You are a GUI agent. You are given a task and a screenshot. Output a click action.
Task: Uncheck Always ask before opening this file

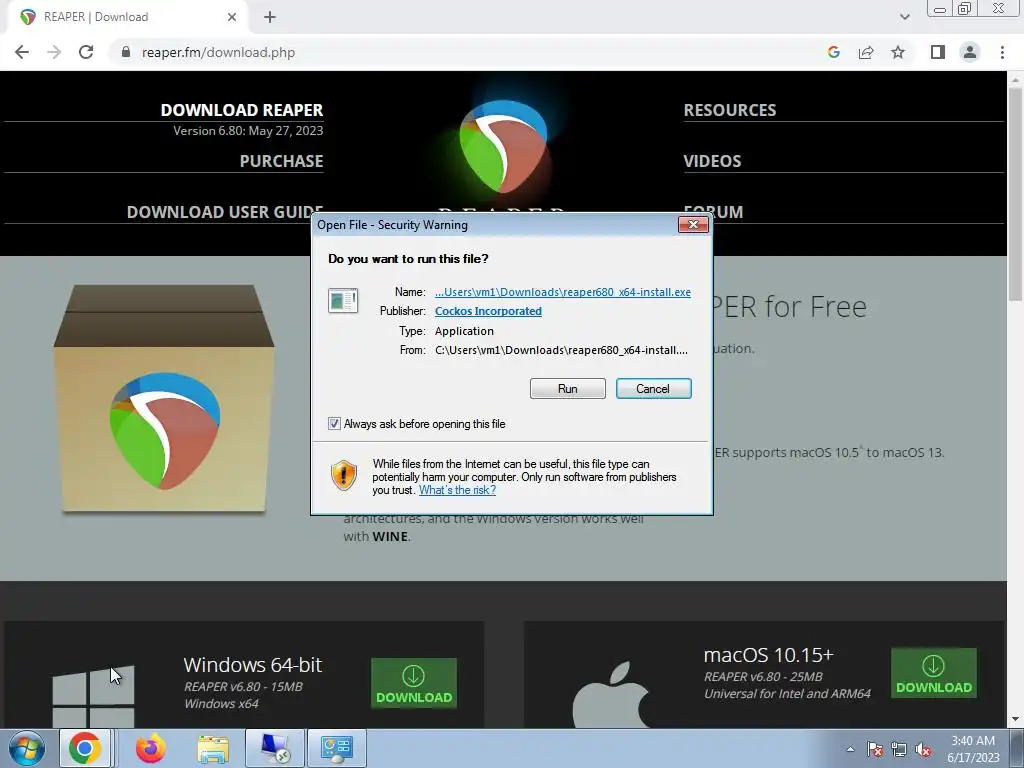point(334,424)
